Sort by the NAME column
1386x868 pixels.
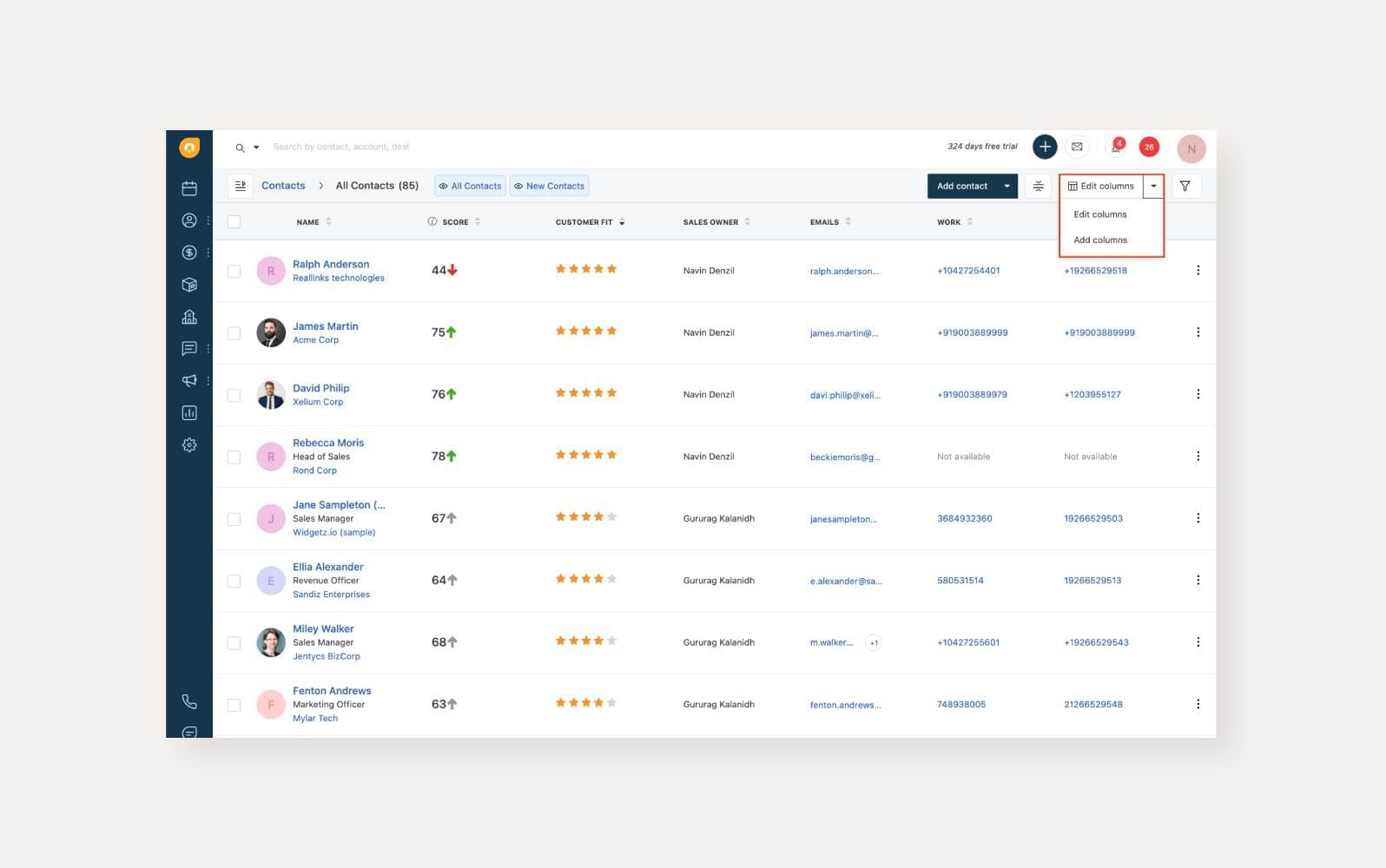coord(329,222)
